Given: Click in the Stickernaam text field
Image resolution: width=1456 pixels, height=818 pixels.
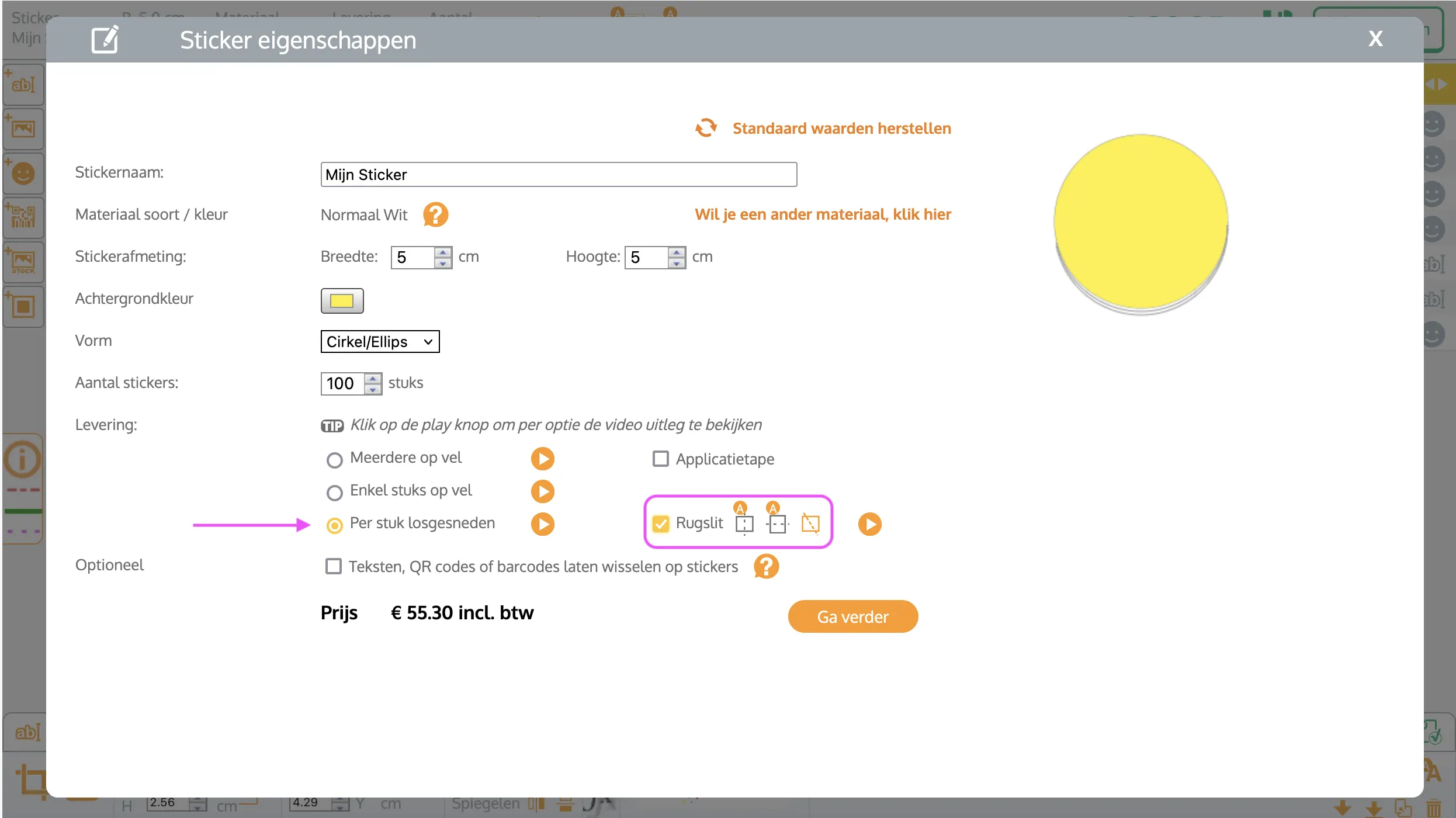Looking at the screenshot, I should [x=559, y=174].
